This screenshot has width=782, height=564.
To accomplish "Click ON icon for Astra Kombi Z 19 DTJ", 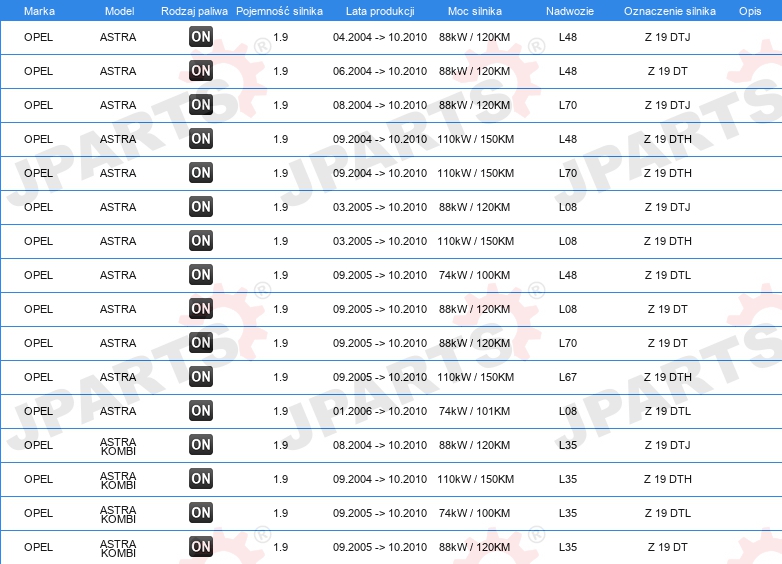I will click(x=201, y=445).
